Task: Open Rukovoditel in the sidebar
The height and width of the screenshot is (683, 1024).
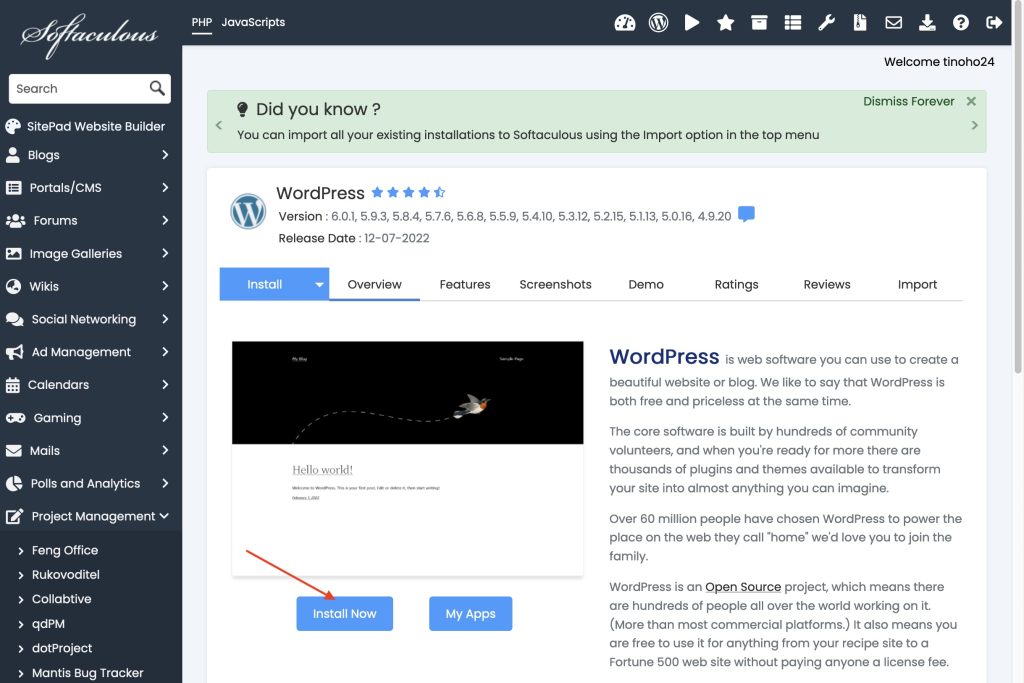Action: [x=65, y=575]
